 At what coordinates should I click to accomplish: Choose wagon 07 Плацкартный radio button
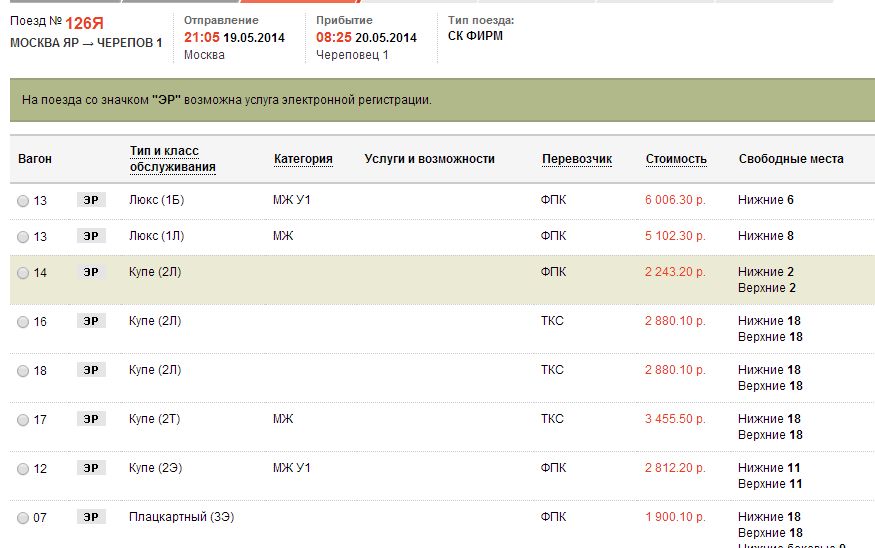23,518
